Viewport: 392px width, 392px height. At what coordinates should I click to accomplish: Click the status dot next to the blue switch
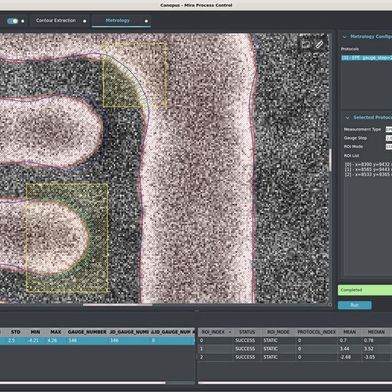(23, 21)
